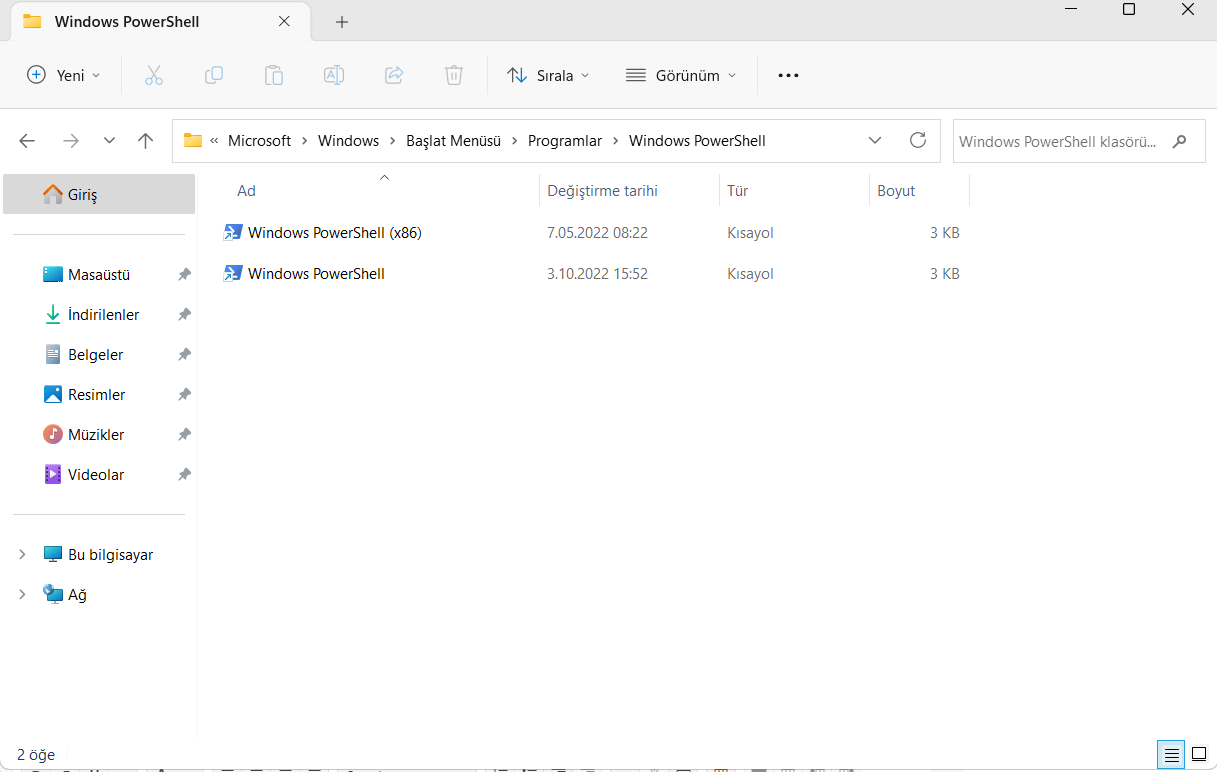Refresh the current folder view
The width and height of the screenshot is (1217, 772).
pyautogui.click(x=917, y=140)
